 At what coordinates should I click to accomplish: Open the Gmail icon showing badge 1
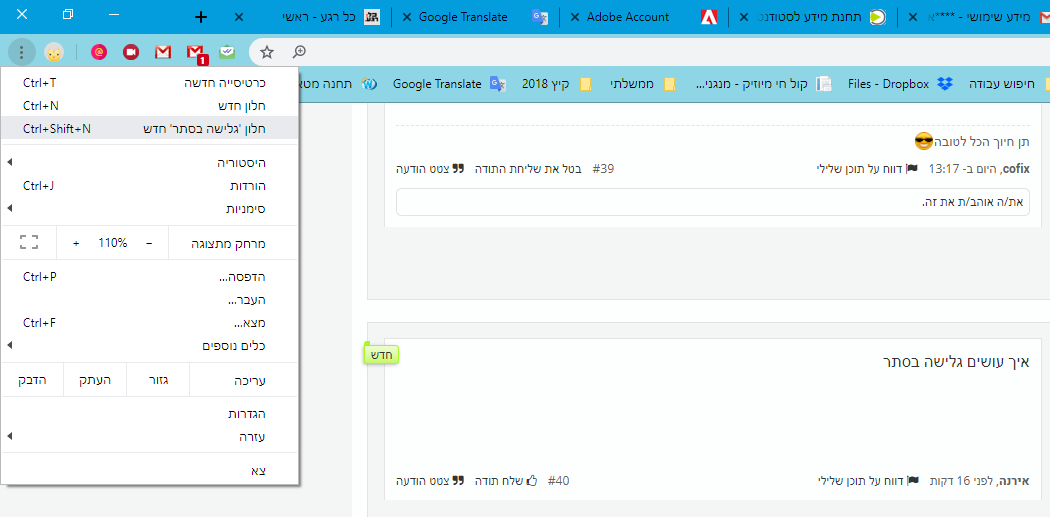pos(196,53)
